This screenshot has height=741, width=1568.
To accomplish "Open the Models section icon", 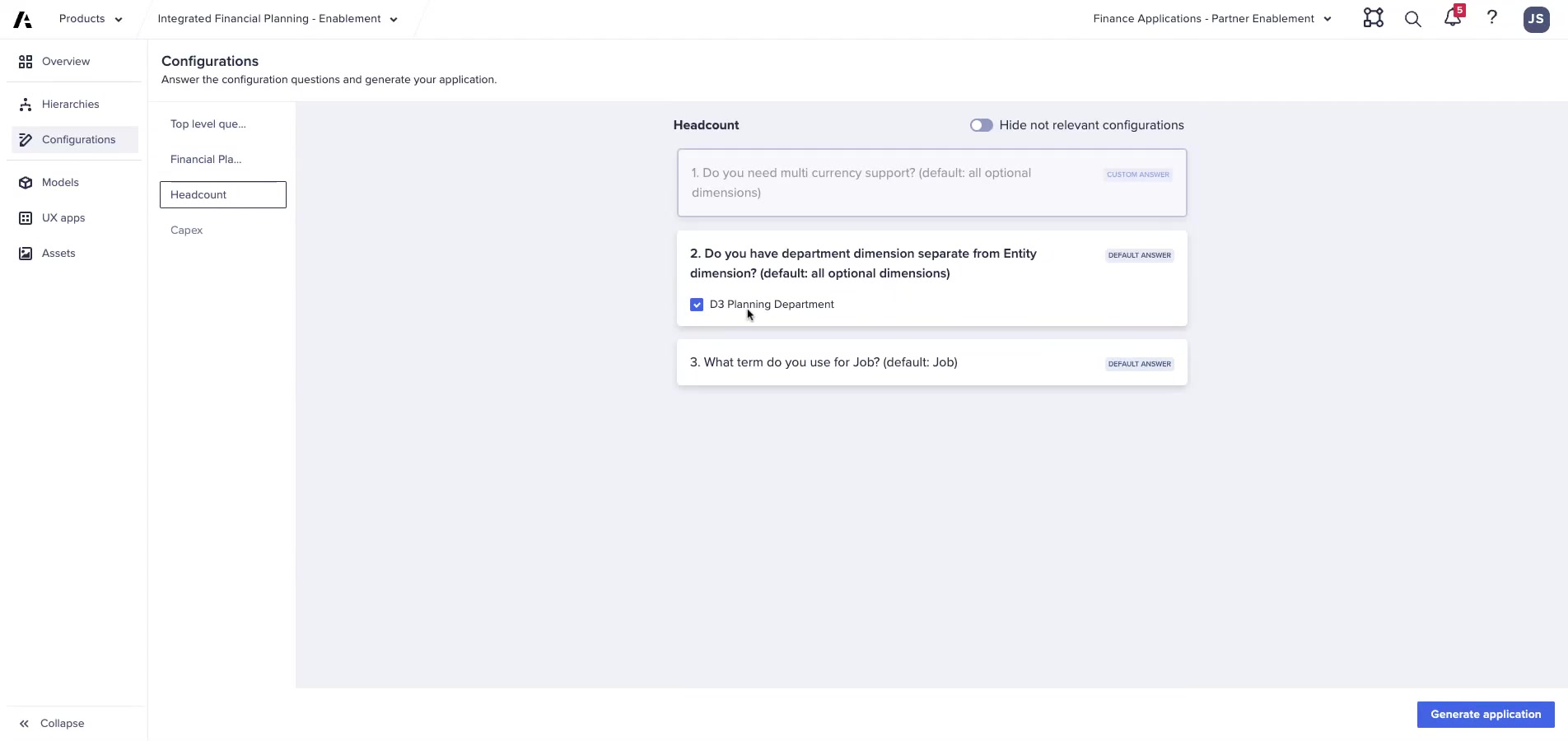I will (25, 182).
